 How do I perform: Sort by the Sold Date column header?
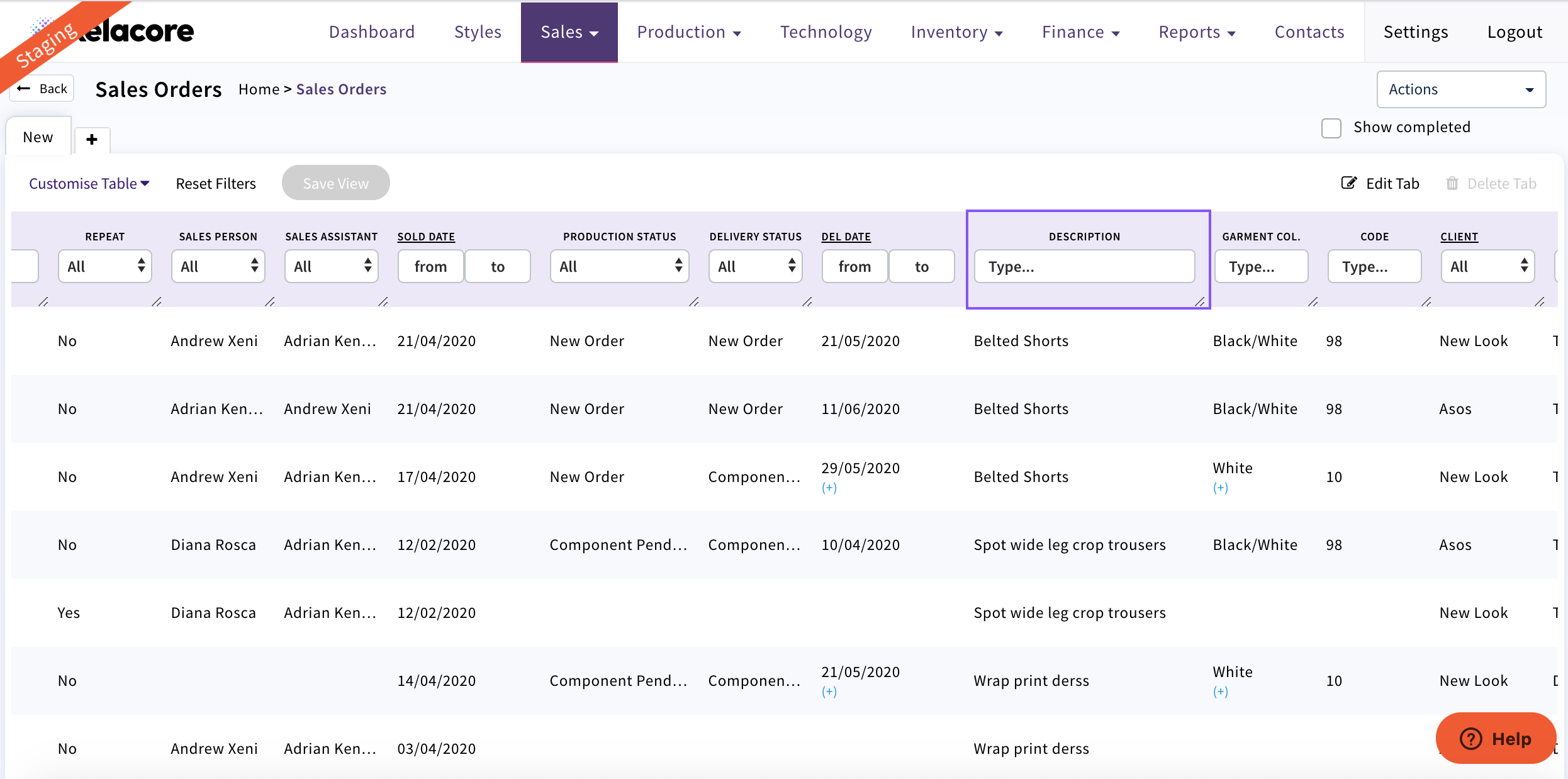426,237
